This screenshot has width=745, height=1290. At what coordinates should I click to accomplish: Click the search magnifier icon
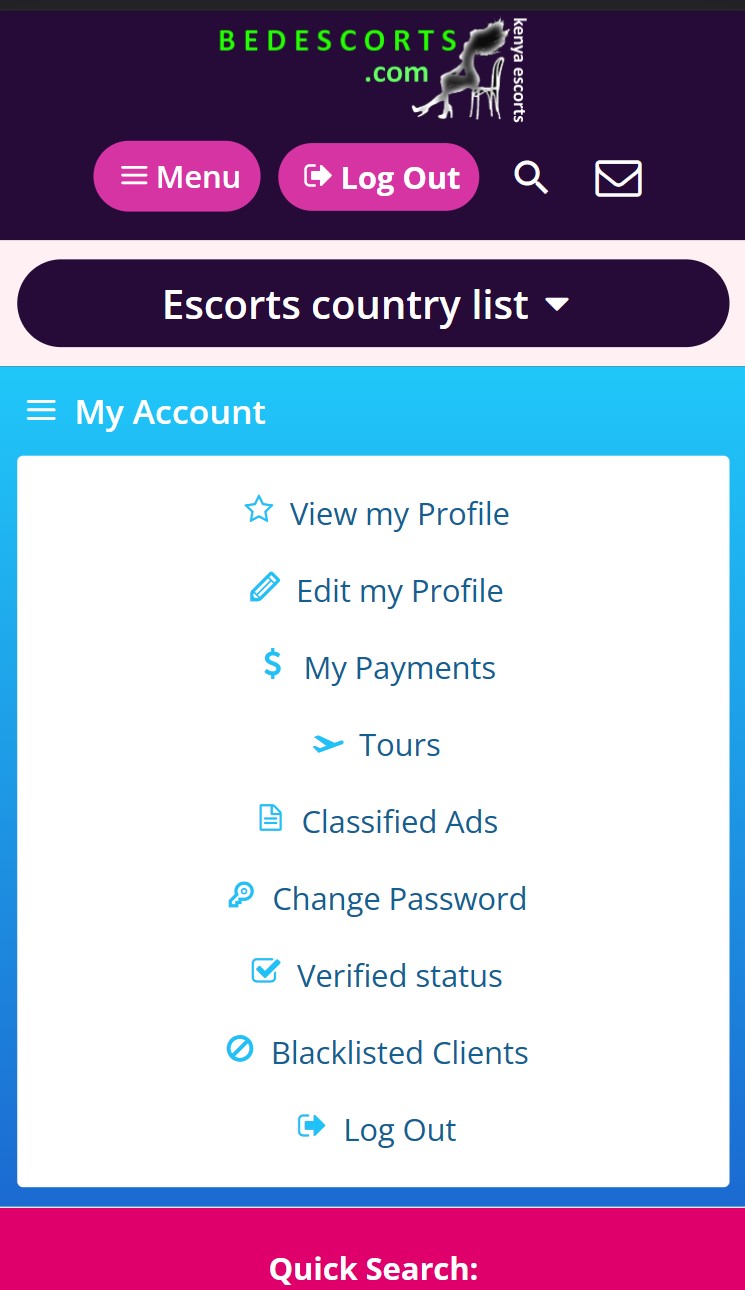531,178
